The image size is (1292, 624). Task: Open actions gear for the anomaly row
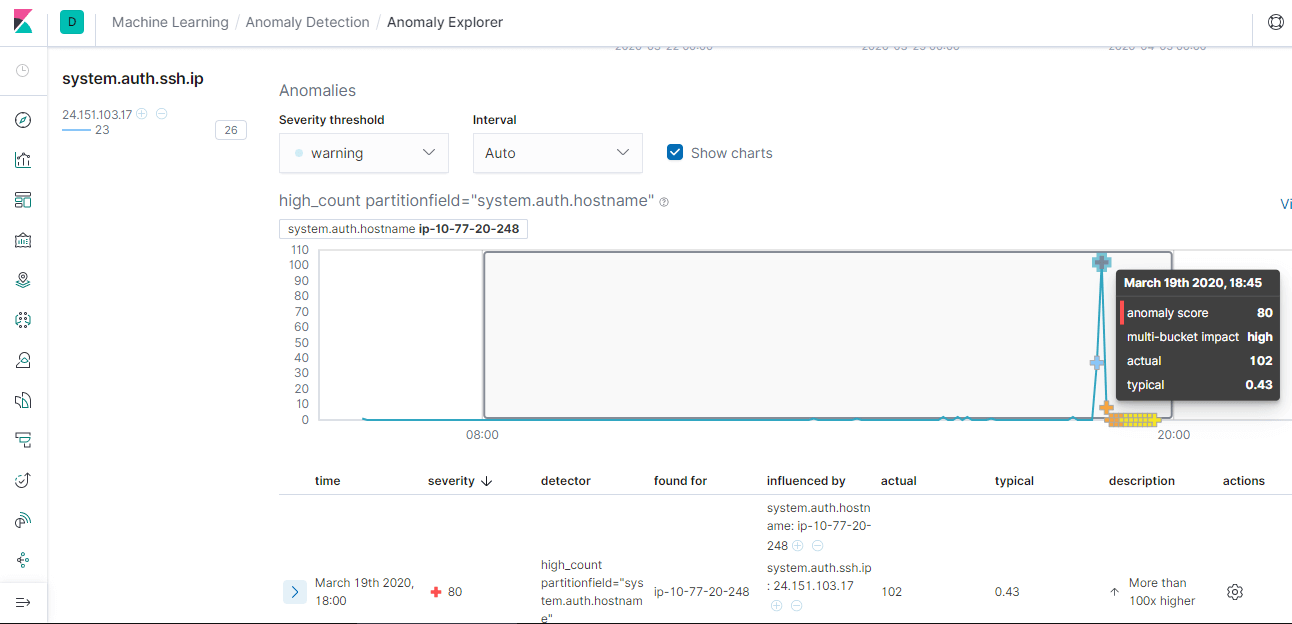pyautogui.click(x=1234, y=592)
